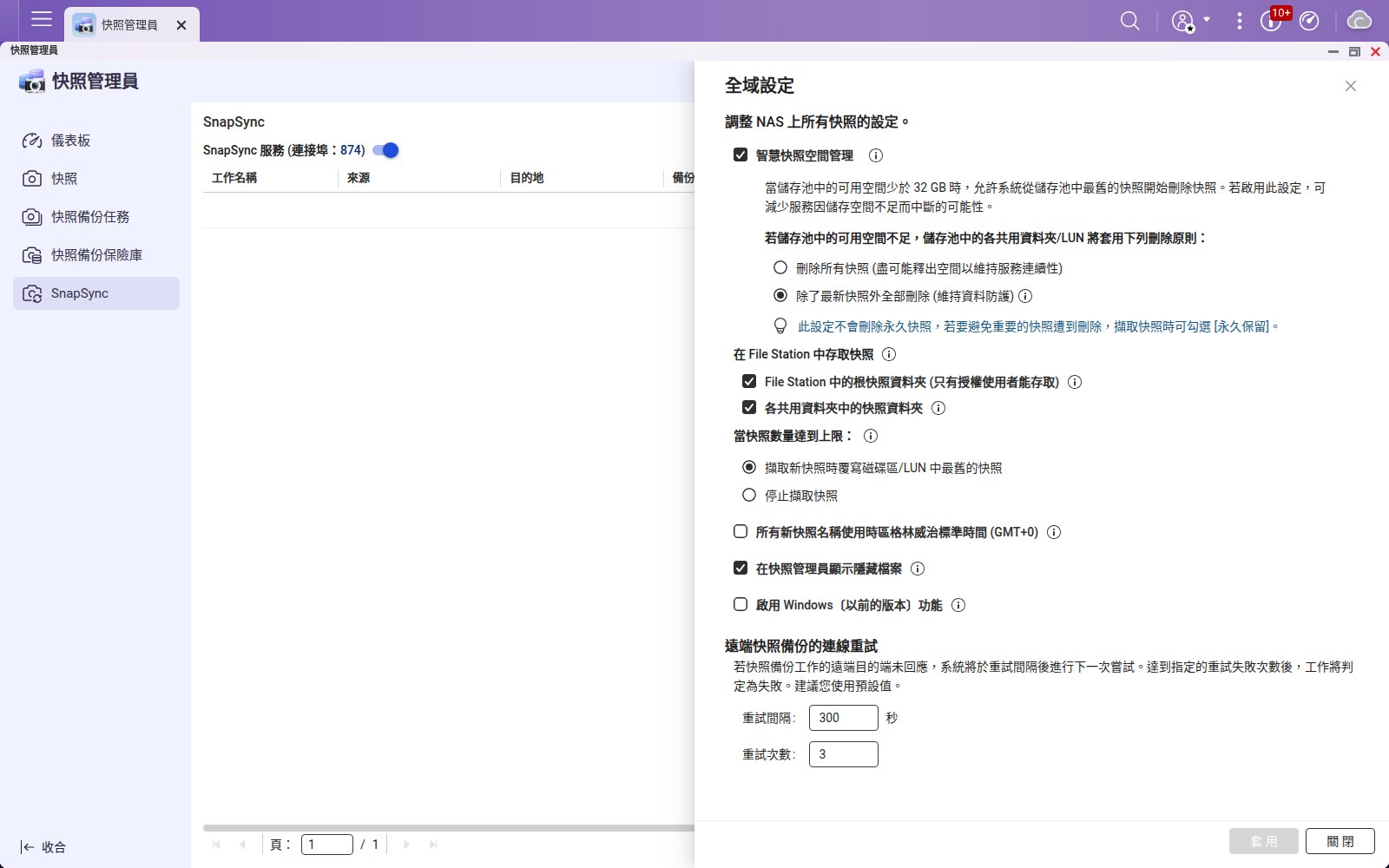Open the main hamburger menu
This screenshot has height=868, width=1389.
point(41,19)
